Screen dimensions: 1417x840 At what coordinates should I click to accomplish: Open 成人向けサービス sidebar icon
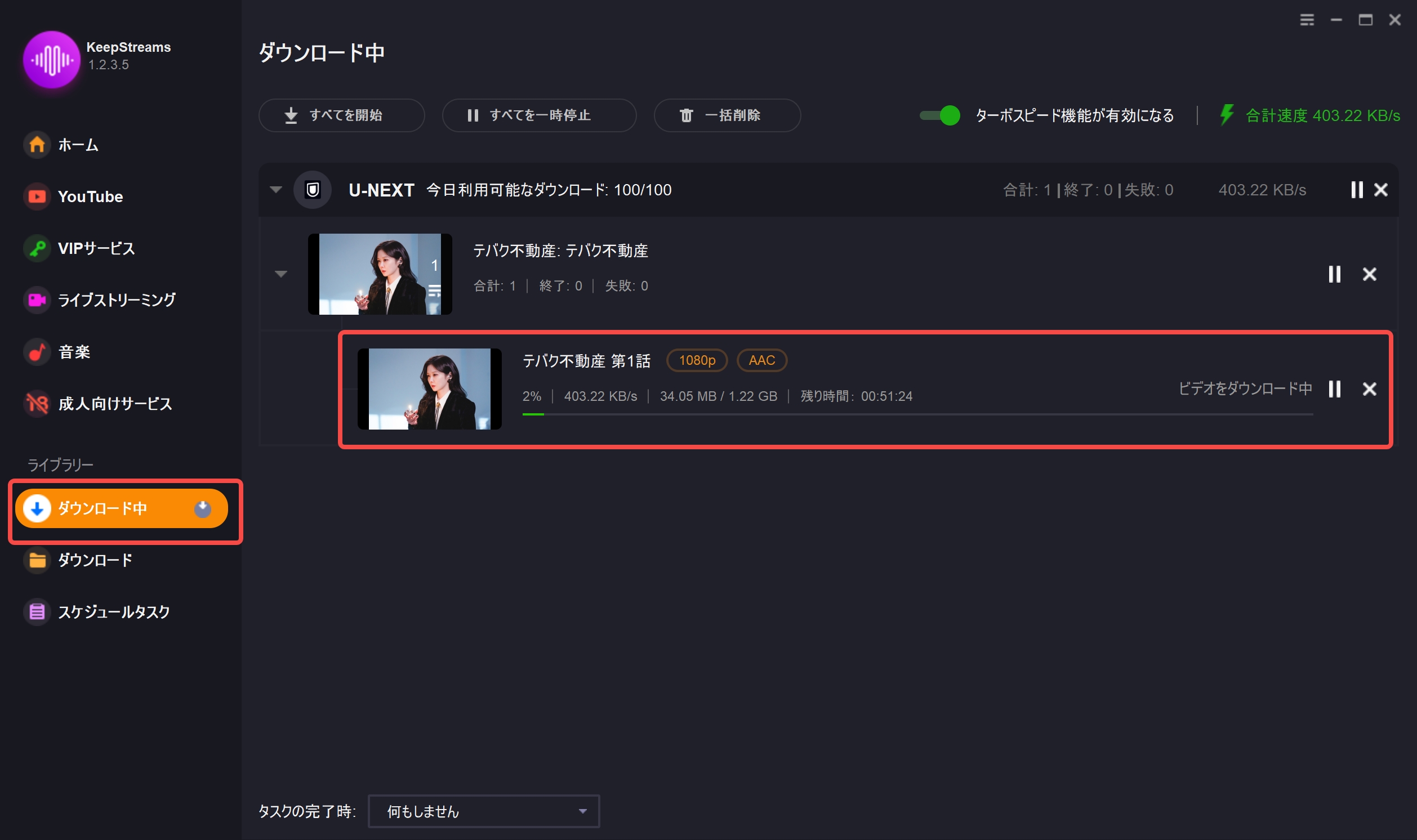[x=37, y=404]
